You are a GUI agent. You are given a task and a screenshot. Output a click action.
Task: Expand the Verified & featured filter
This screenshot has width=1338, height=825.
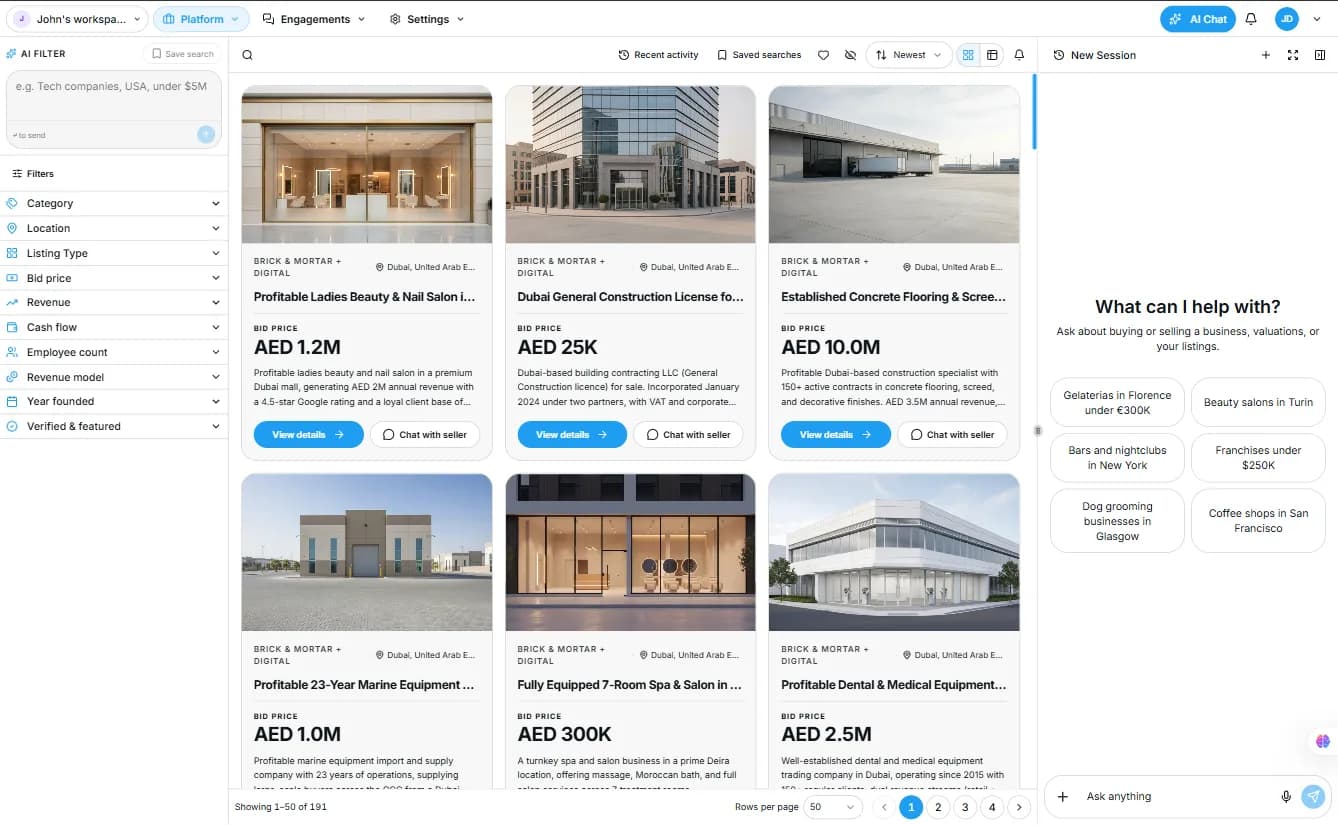(114, 426)
